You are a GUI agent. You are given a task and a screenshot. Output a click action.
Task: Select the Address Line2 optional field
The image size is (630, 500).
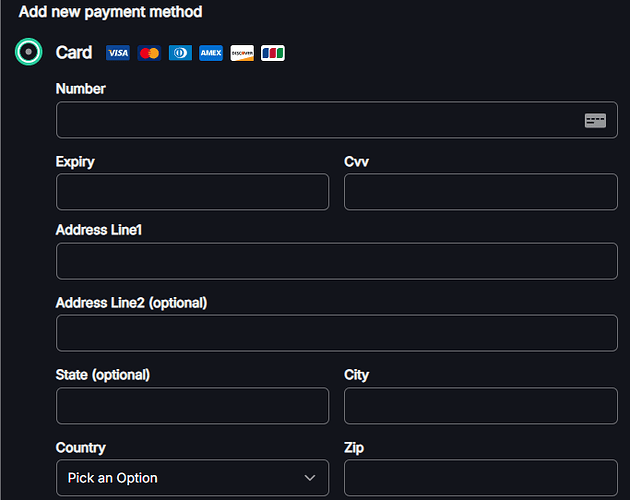click(x=336, y=333)
